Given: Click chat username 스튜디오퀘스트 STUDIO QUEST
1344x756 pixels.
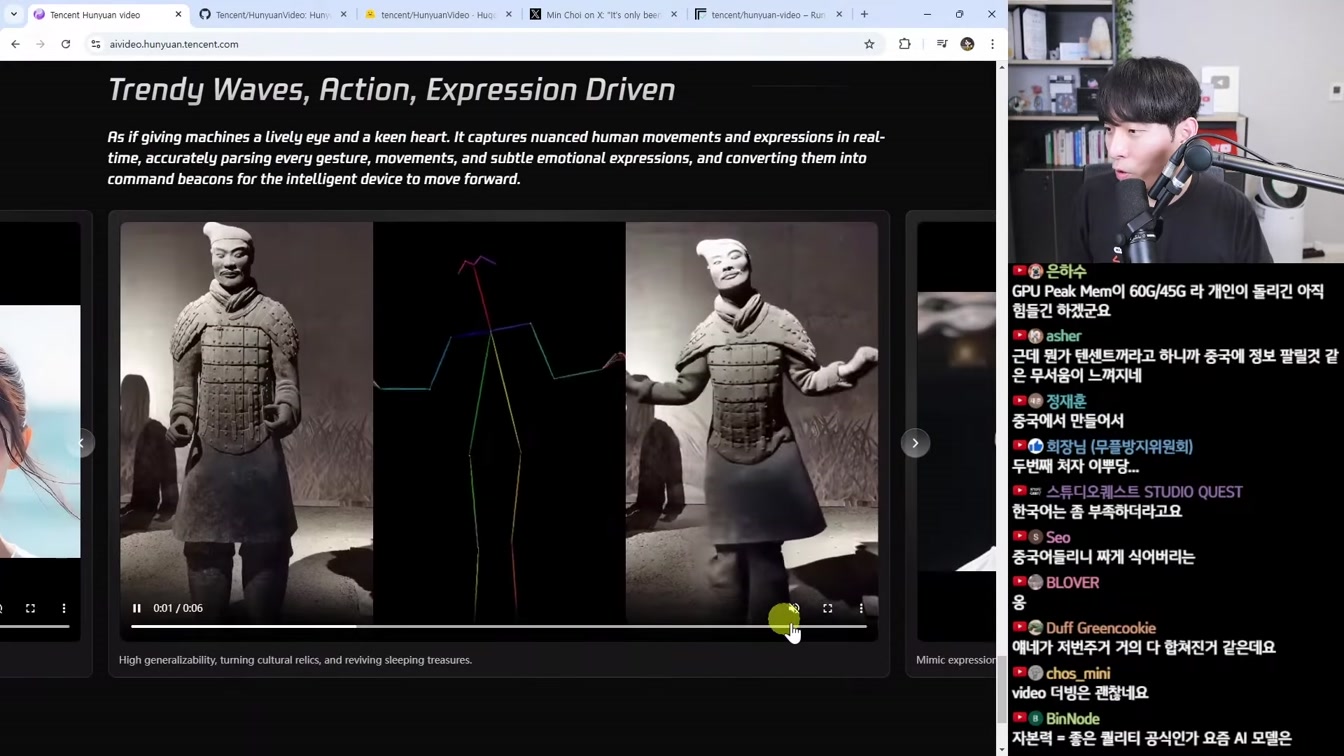Looking at the screenshot, I should pos(1144,492).
